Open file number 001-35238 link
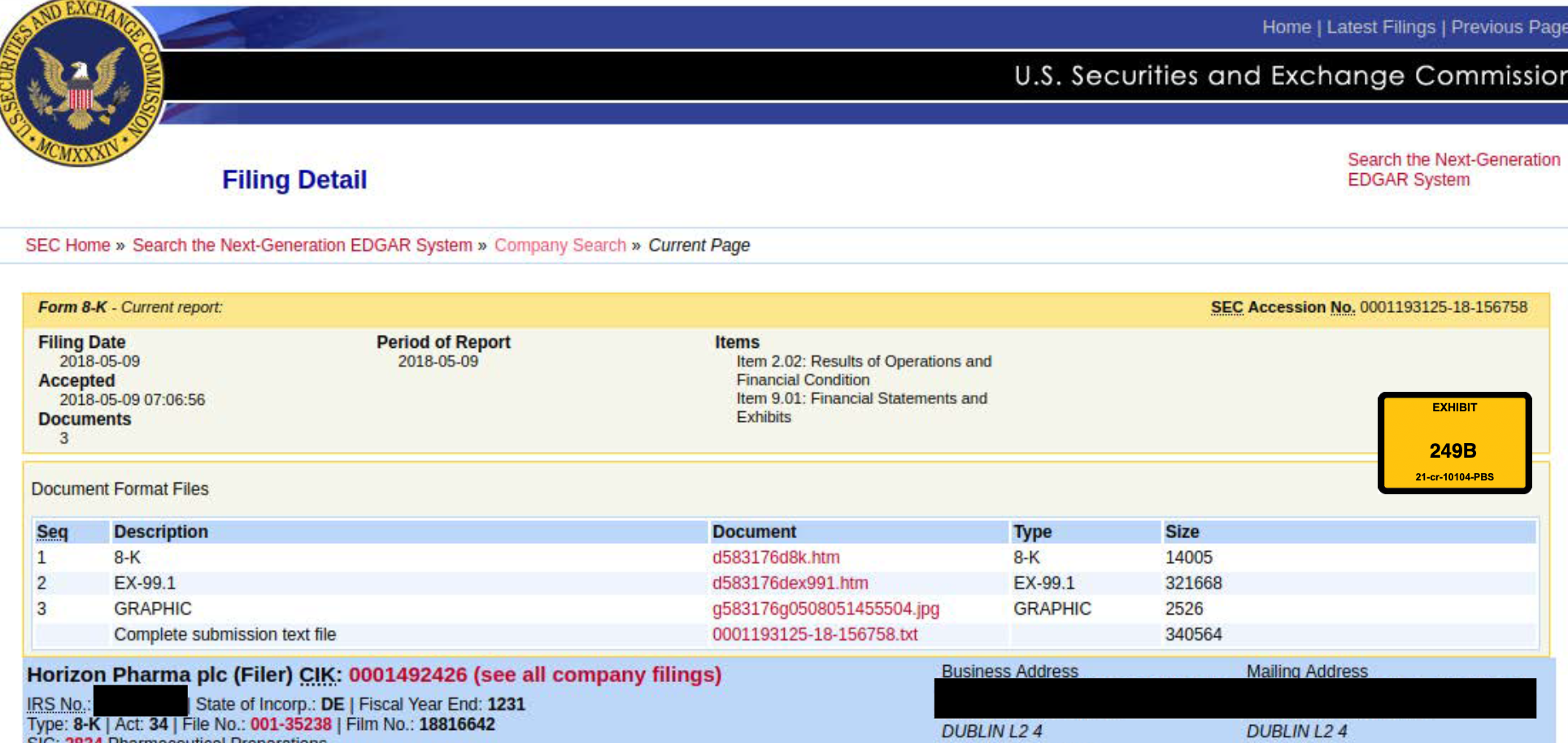The image size is (1568, 743). tap(290, 724)
